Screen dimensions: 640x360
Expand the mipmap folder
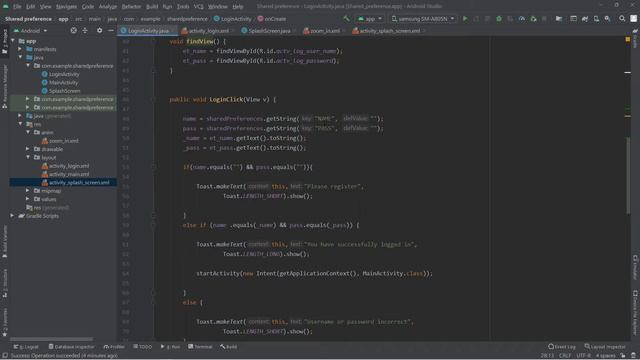pos(28,191)
